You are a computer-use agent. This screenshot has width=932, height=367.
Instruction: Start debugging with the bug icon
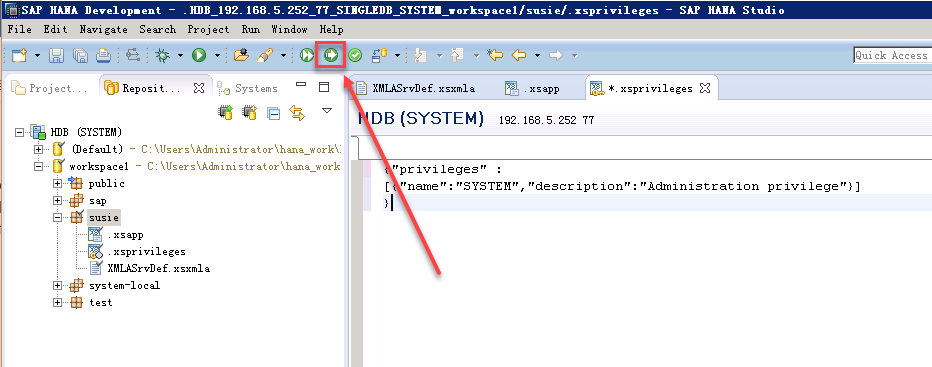click(x=162, y=55)
